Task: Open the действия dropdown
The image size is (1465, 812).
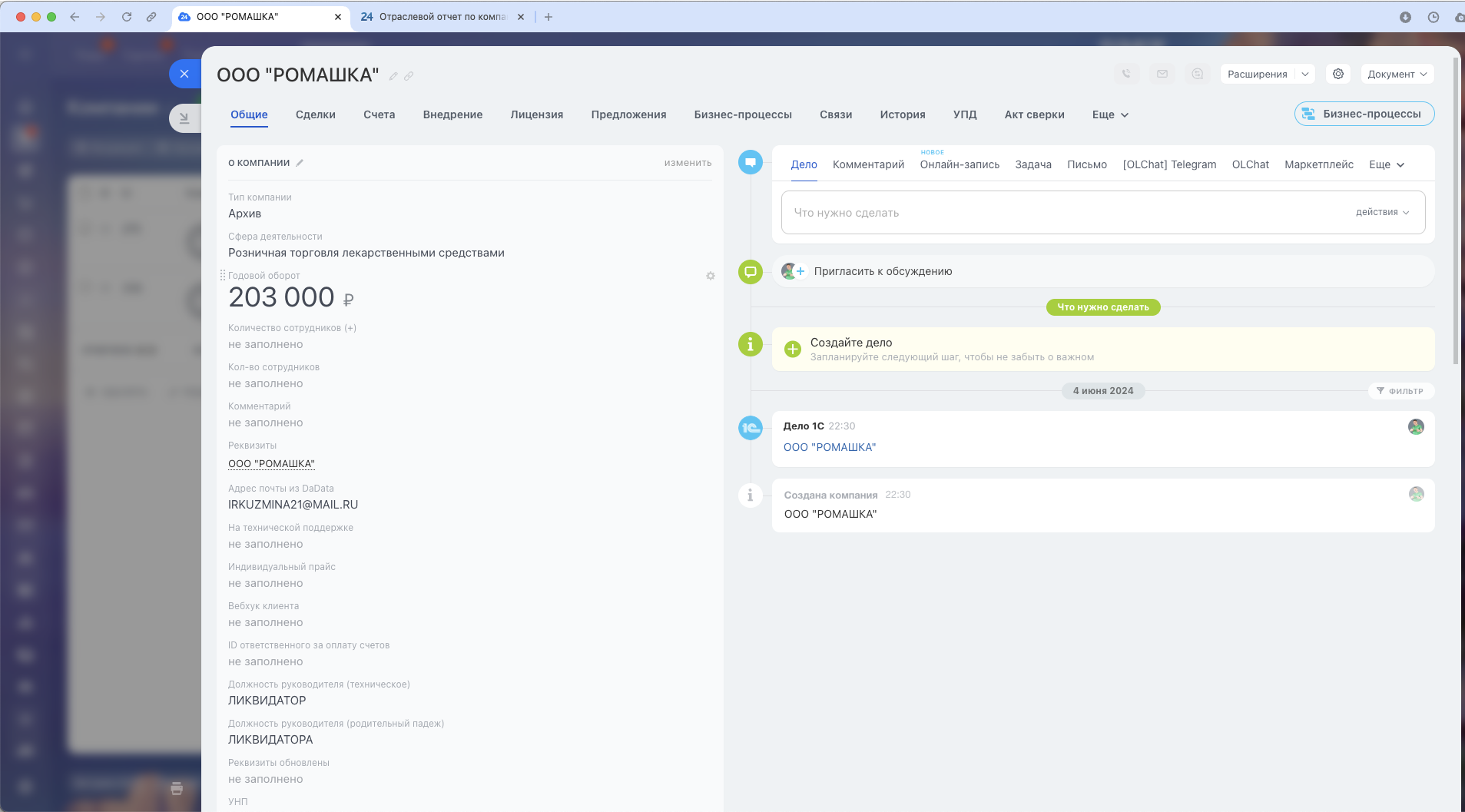Action: (x=1382, y=212)
